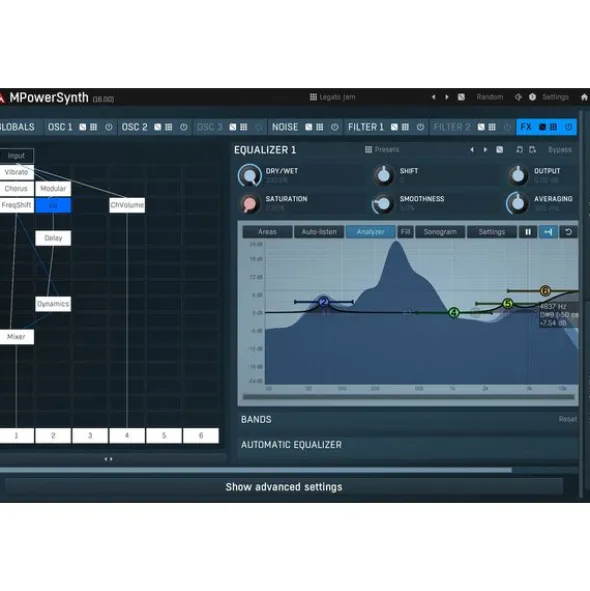Image resolution: width=590 pixels, height=591 pixels.
Task: Randomize FILTER 1 with its dice icon
Action: tap(394, 127)
